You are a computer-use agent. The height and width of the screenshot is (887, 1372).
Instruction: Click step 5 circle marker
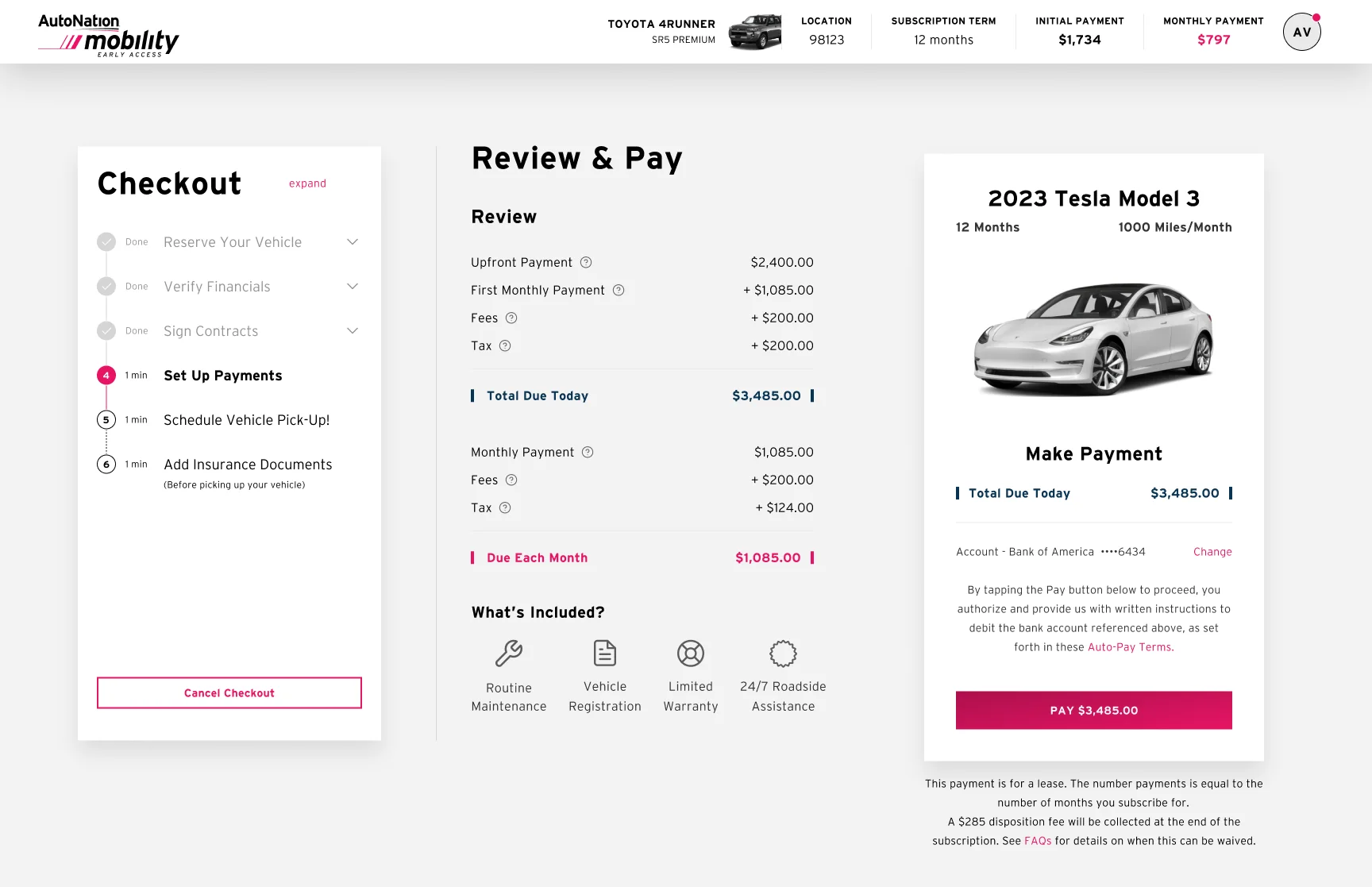click(106, 420)
